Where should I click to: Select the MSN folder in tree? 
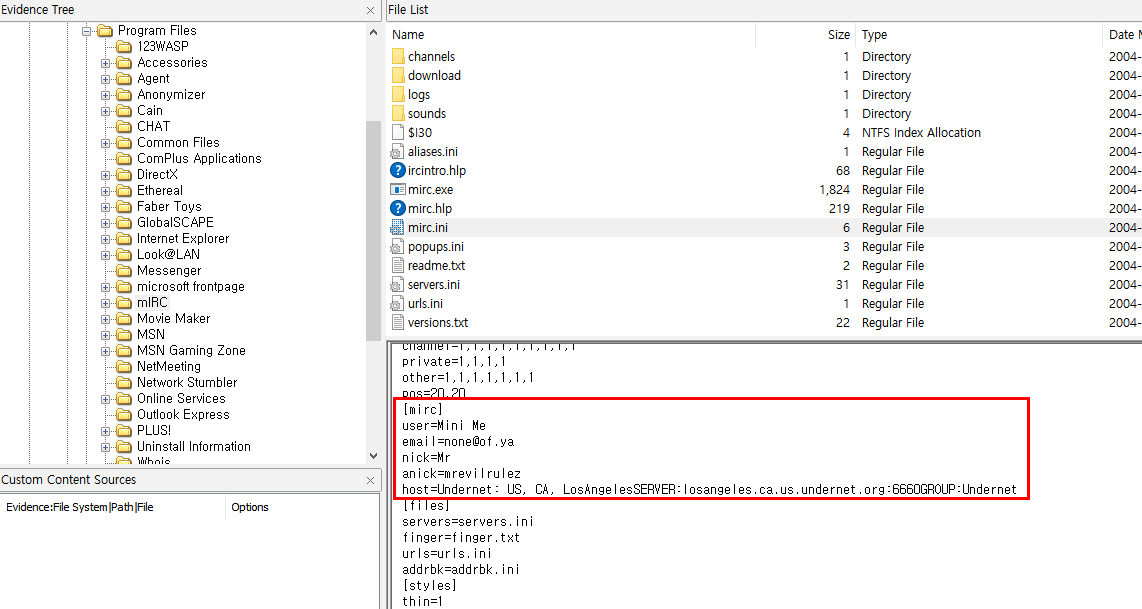[151, 334]
